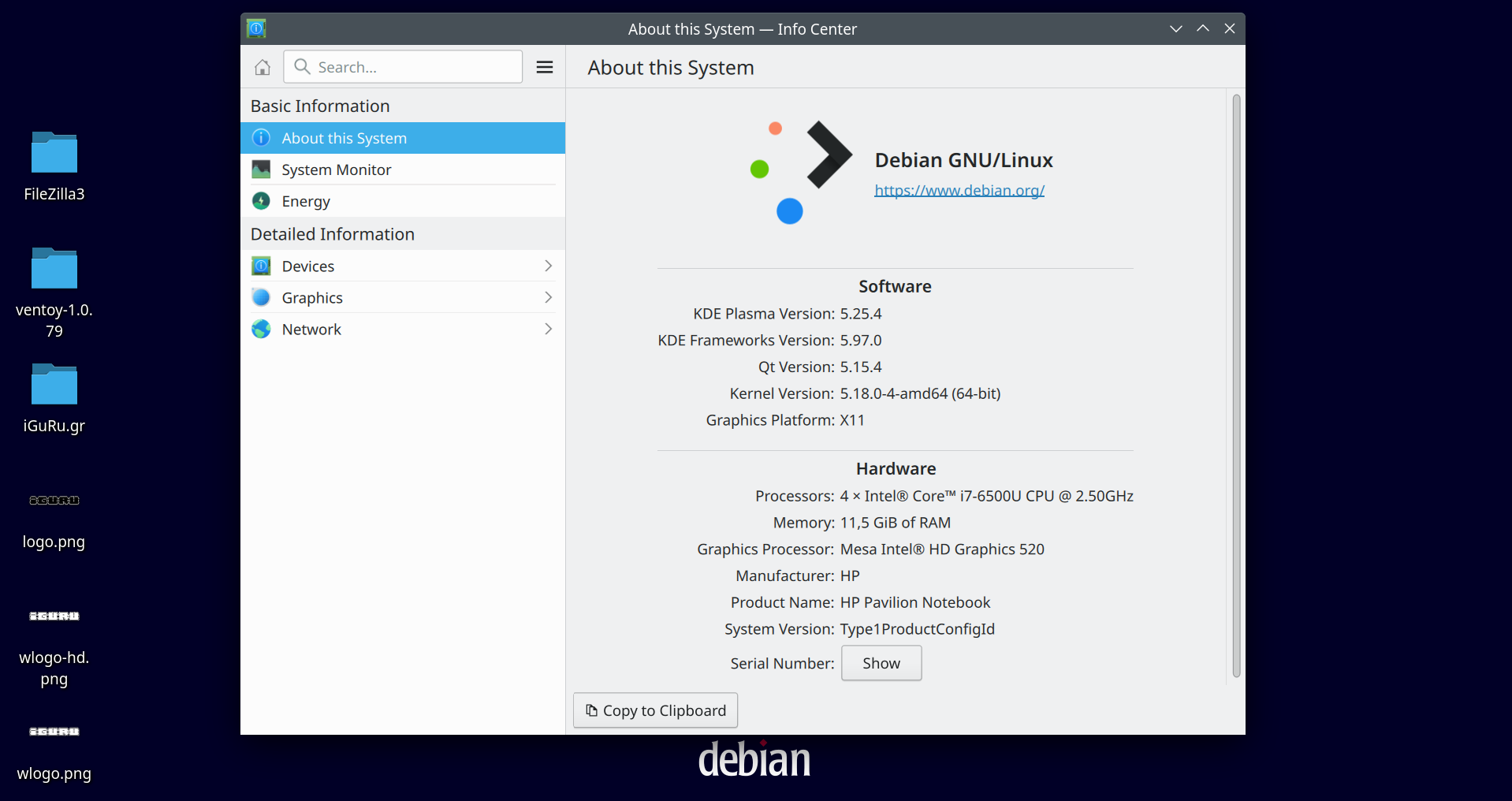Click Graphics Platform value X11
Image resolution: width=1512 pixels, height=801 pixels.
pyautogui.click(x=852, y=420)
